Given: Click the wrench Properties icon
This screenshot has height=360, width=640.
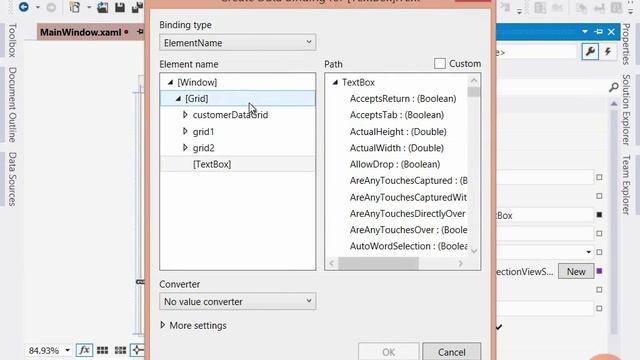Looking at the screenshot, I should pyautogui.click(x=590, y=51).
